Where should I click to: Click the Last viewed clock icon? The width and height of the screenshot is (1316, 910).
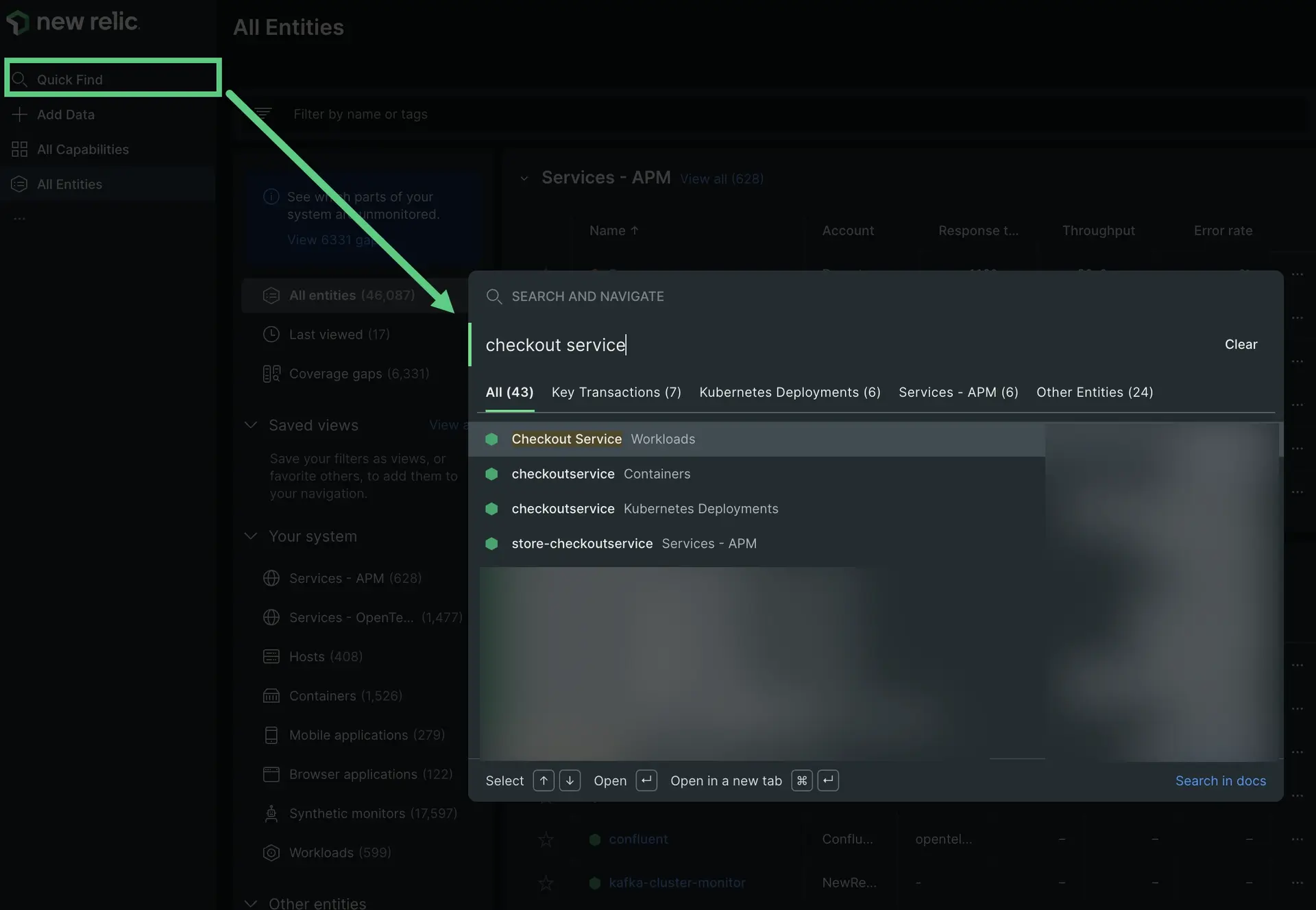pos(271,335)
